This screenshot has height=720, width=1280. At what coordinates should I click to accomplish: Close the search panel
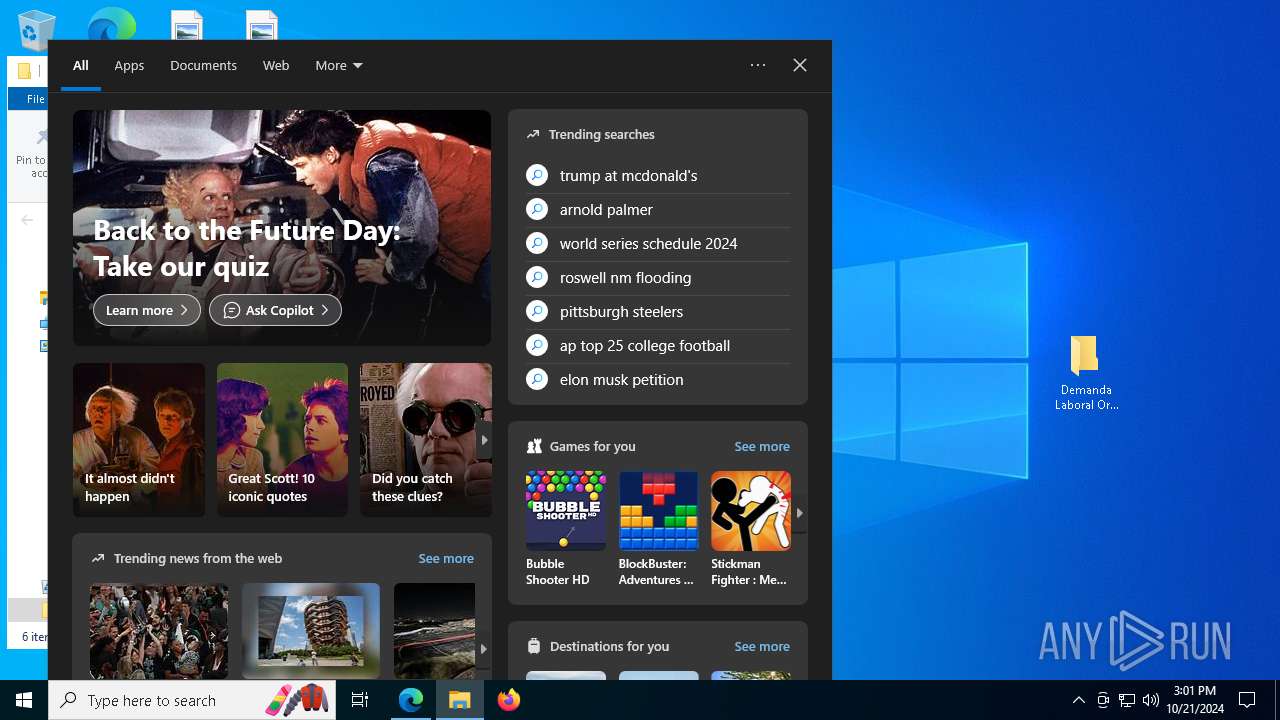(800, 65)
